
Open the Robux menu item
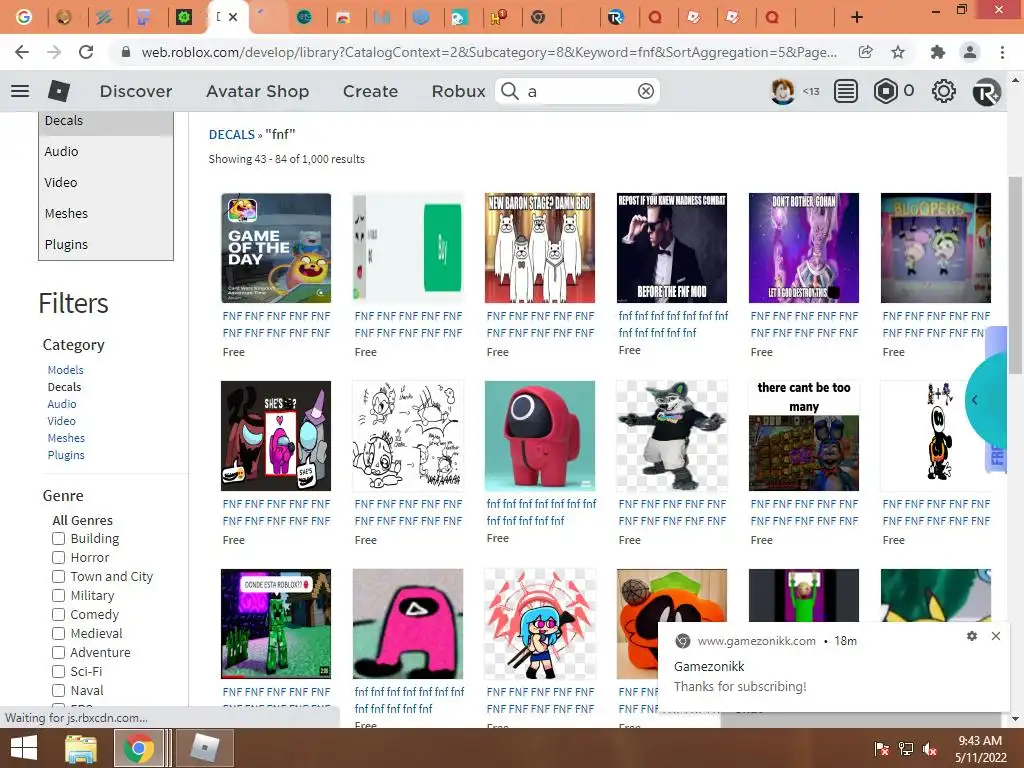(458, 91)
